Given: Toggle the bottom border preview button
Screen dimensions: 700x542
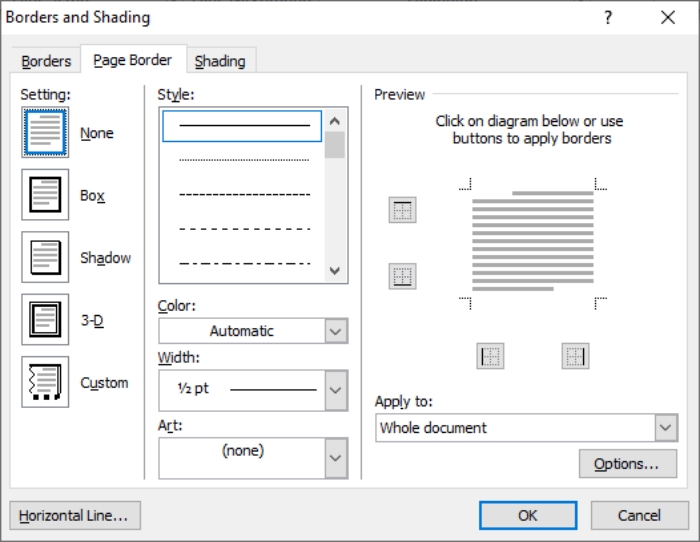Looking at the screenshot, I should tap(402, 276).
